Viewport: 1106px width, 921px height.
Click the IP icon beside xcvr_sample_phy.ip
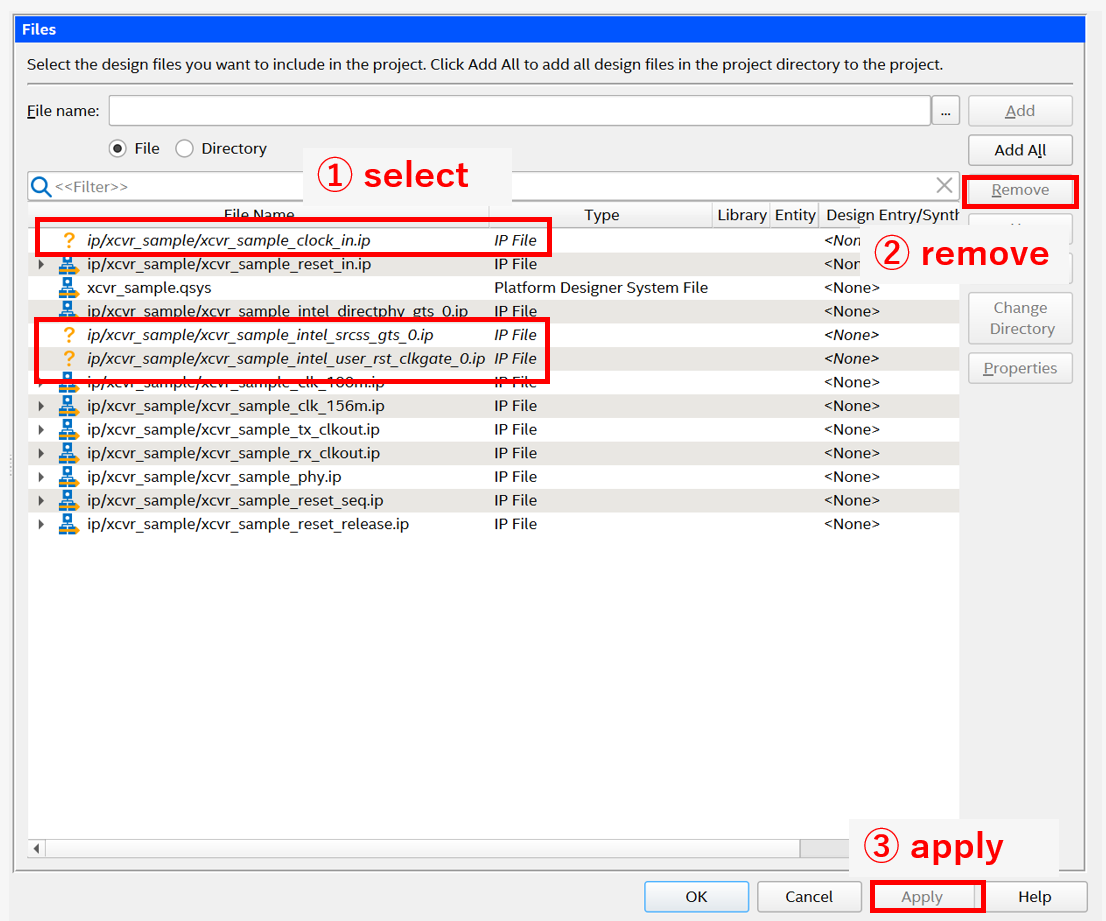coord(68,477)
